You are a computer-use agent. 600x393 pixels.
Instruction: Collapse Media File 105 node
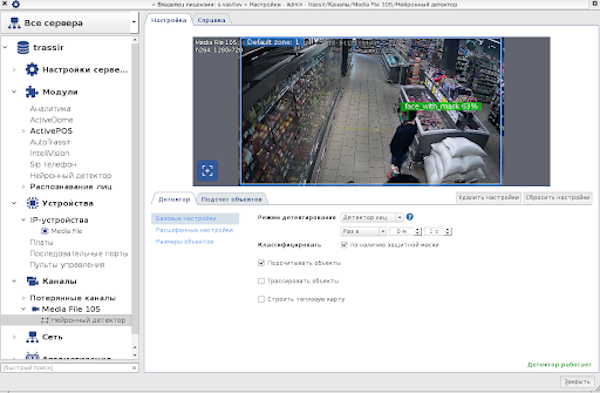[x=23, y=309]
